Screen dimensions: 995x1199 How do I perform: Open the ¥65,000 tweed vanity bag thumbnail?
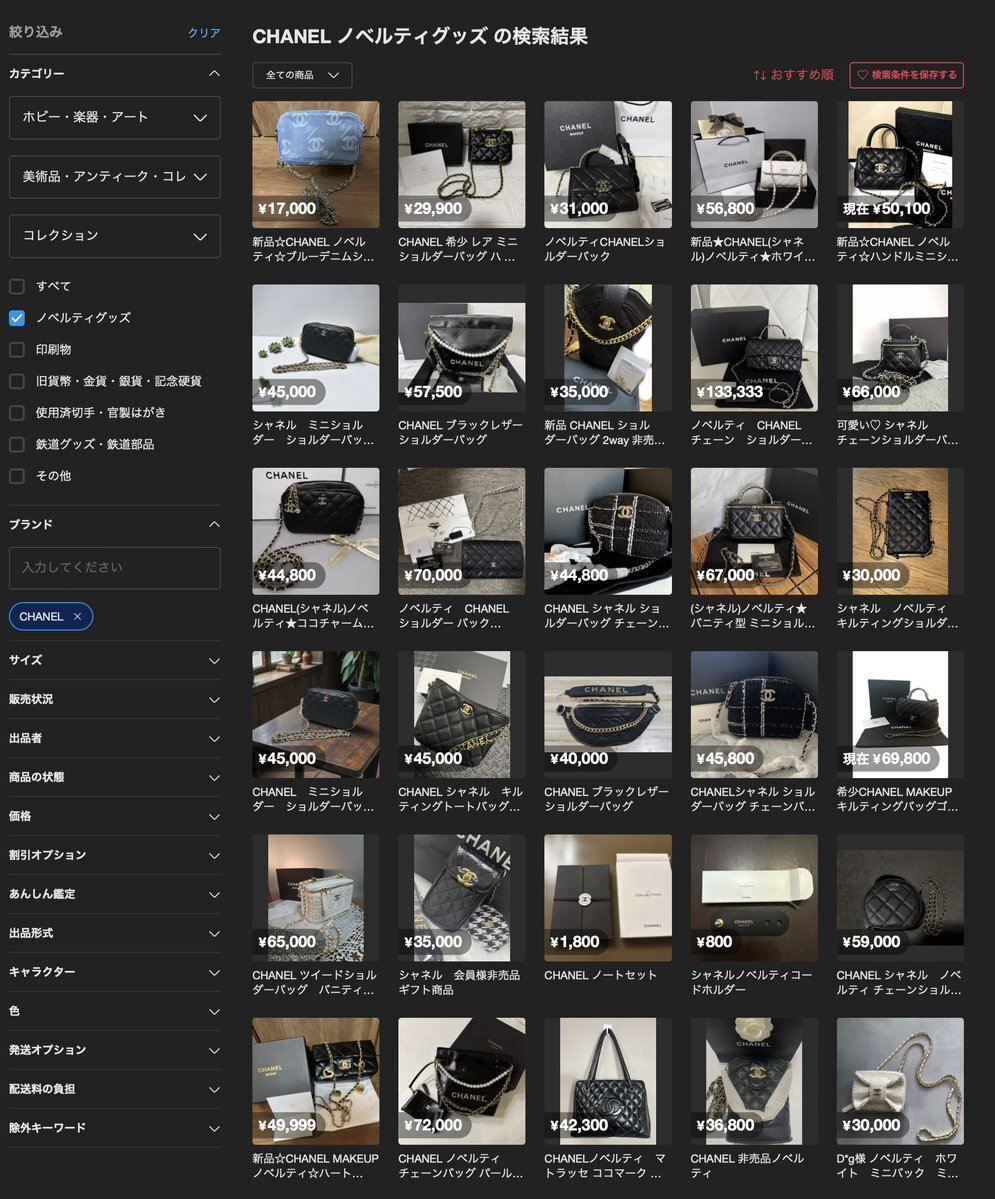(316, 898)
